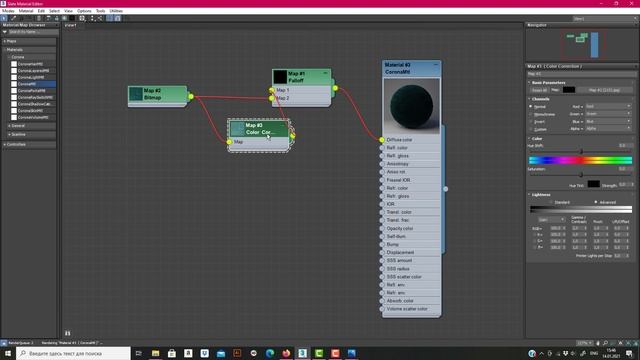The width and height of the screenshot is (640, 360).
Task: Select the Invert channel radio button
Action: pyautogui.click(x=531, y=121)
